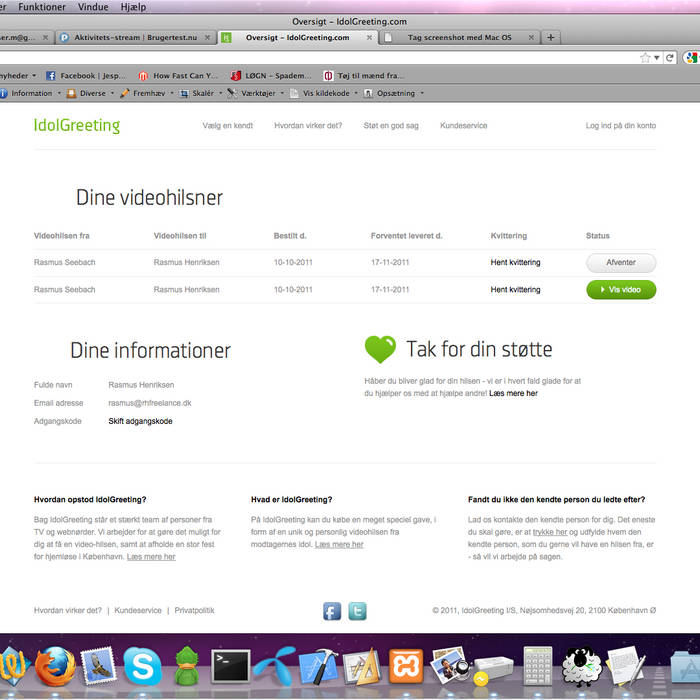Switch to Tag screenshot med Mac OS tab
This screenshot has width=700, height=700.
coord(459,38)
